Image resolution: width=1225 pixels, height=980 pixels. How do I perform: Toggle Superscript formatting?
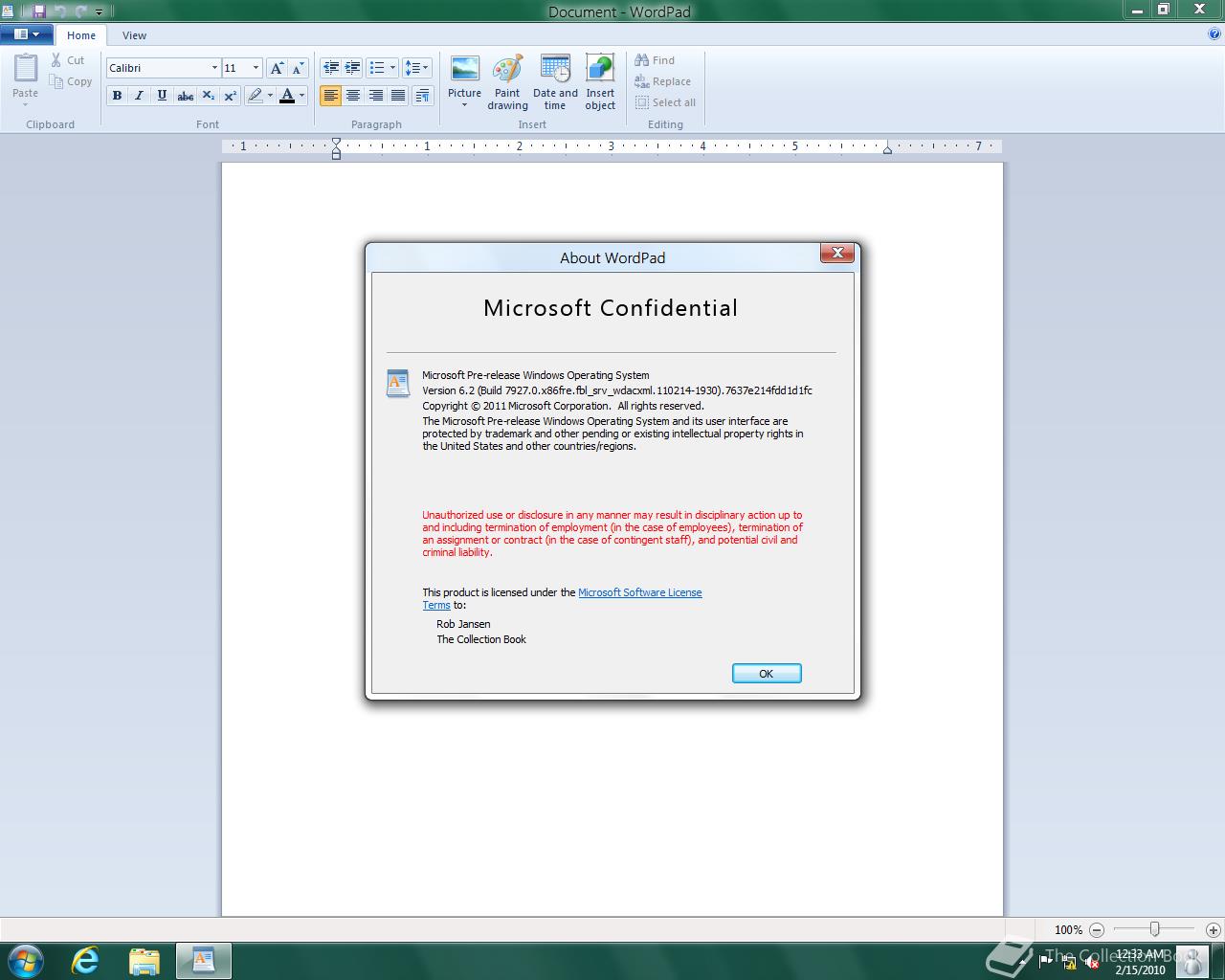(230, 95)
